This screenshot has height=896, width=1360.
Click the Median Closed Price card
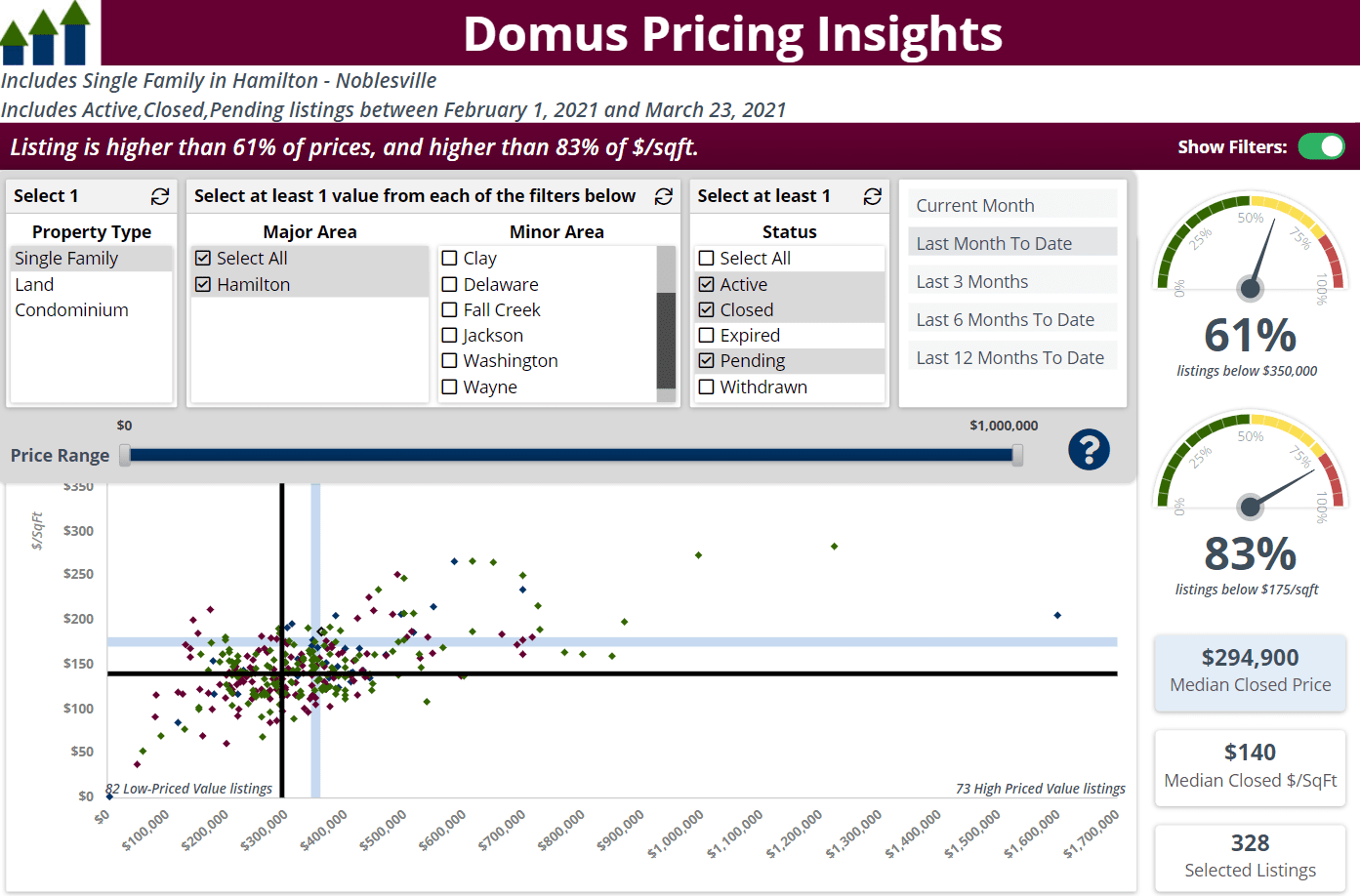point(1250,672)
